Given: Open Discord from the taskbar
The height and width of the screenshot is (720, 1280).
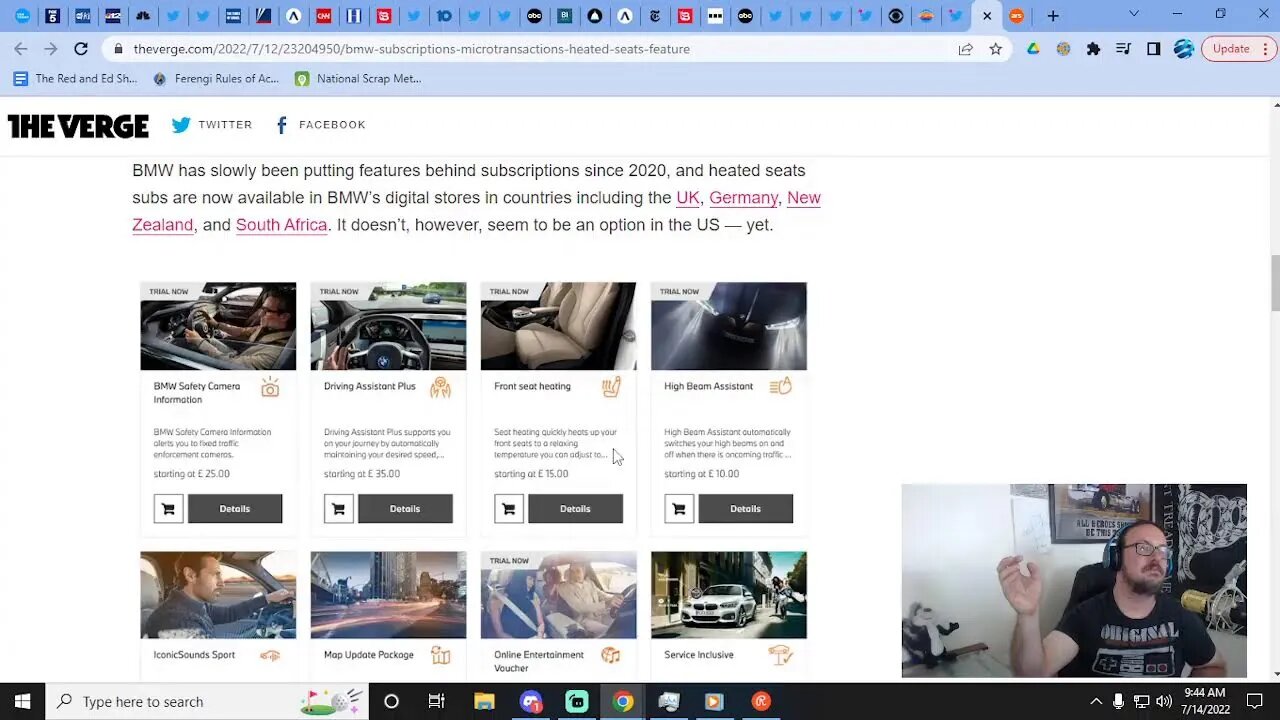Looking at the screenshot, I should 530,701.
